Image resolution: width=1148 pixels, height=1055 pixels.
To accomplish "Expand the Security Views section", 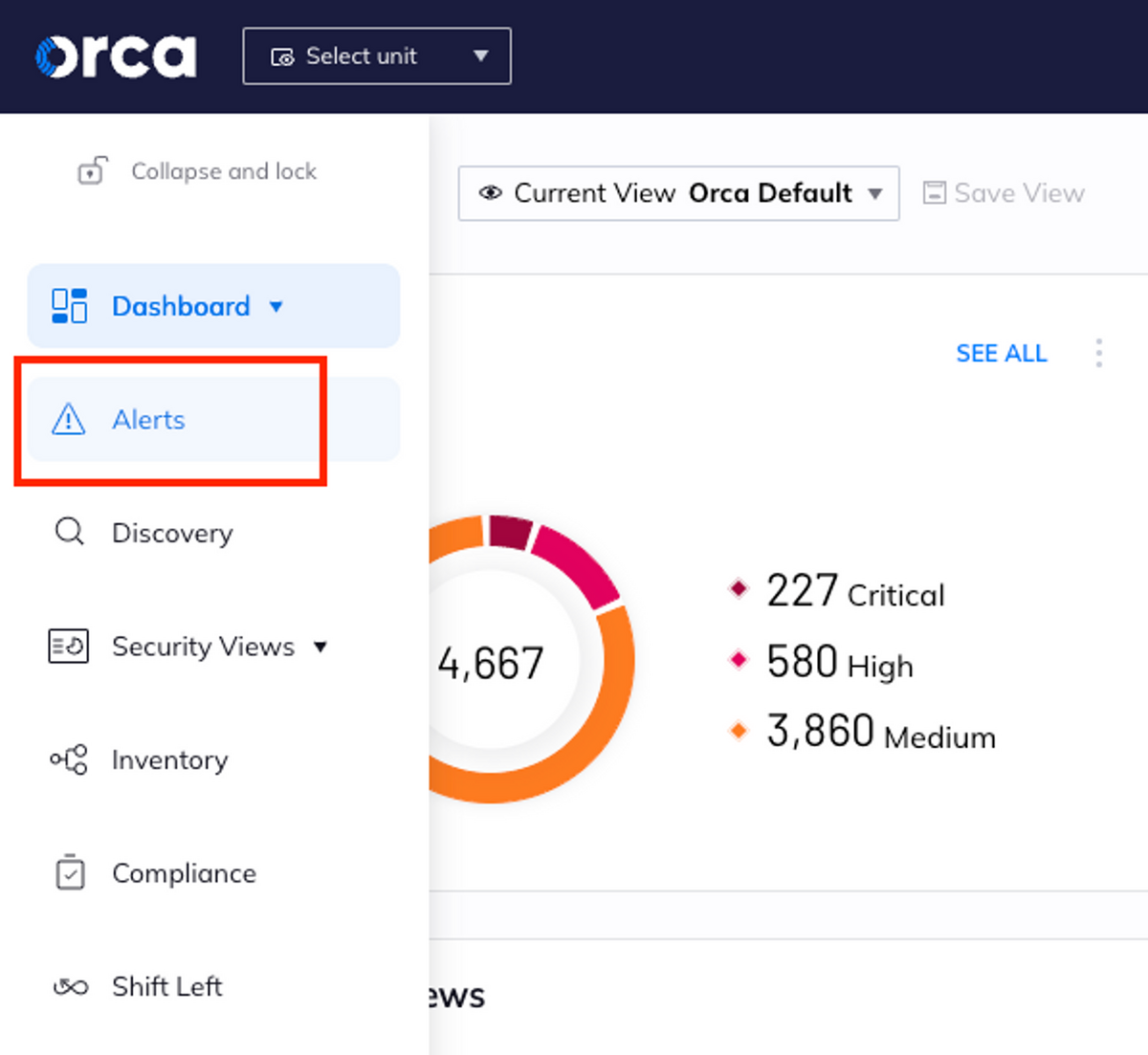I will click(x=322, y=647).
